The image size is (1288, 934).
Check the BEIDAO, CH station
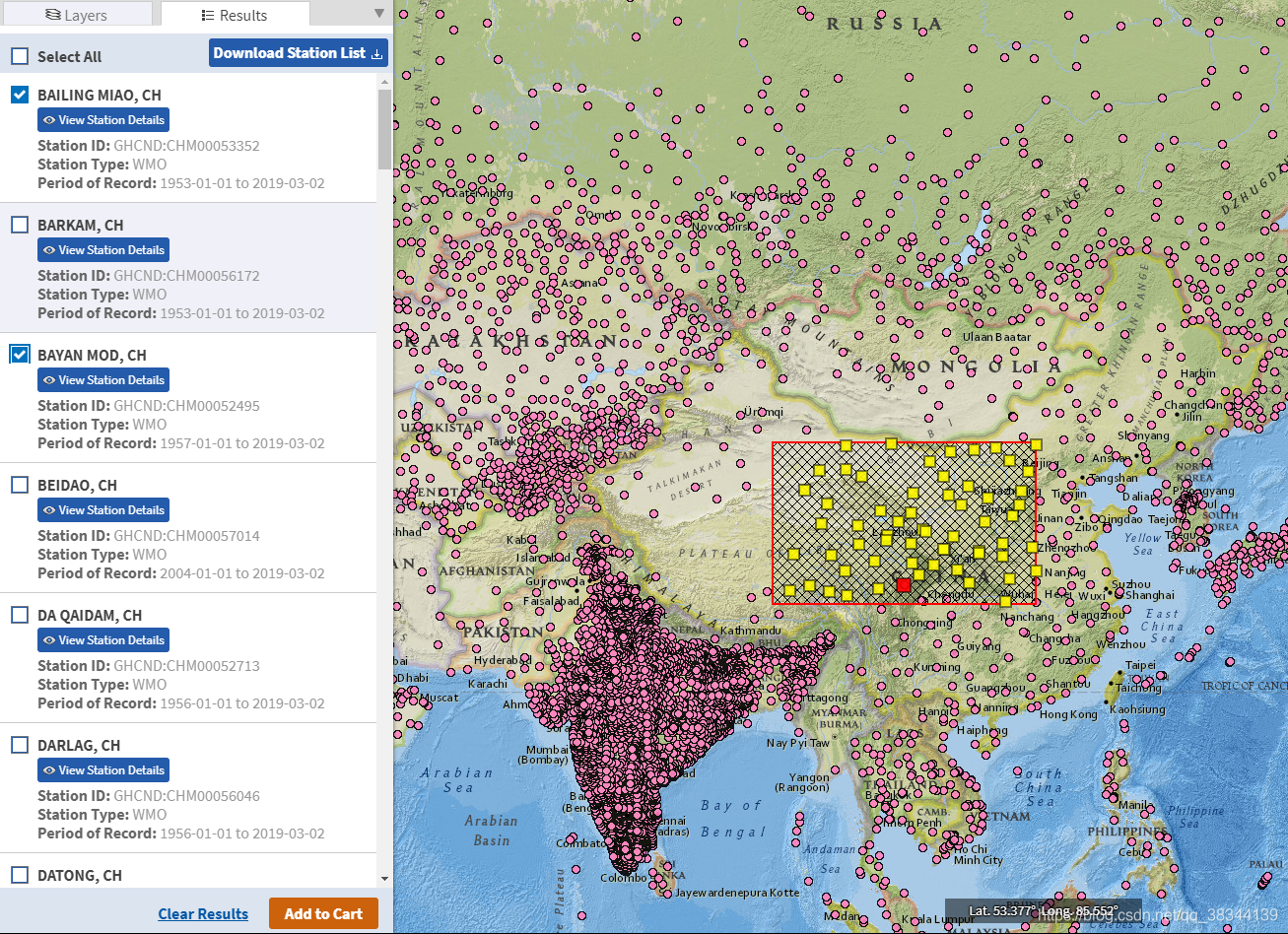click(x=20, y=485)
